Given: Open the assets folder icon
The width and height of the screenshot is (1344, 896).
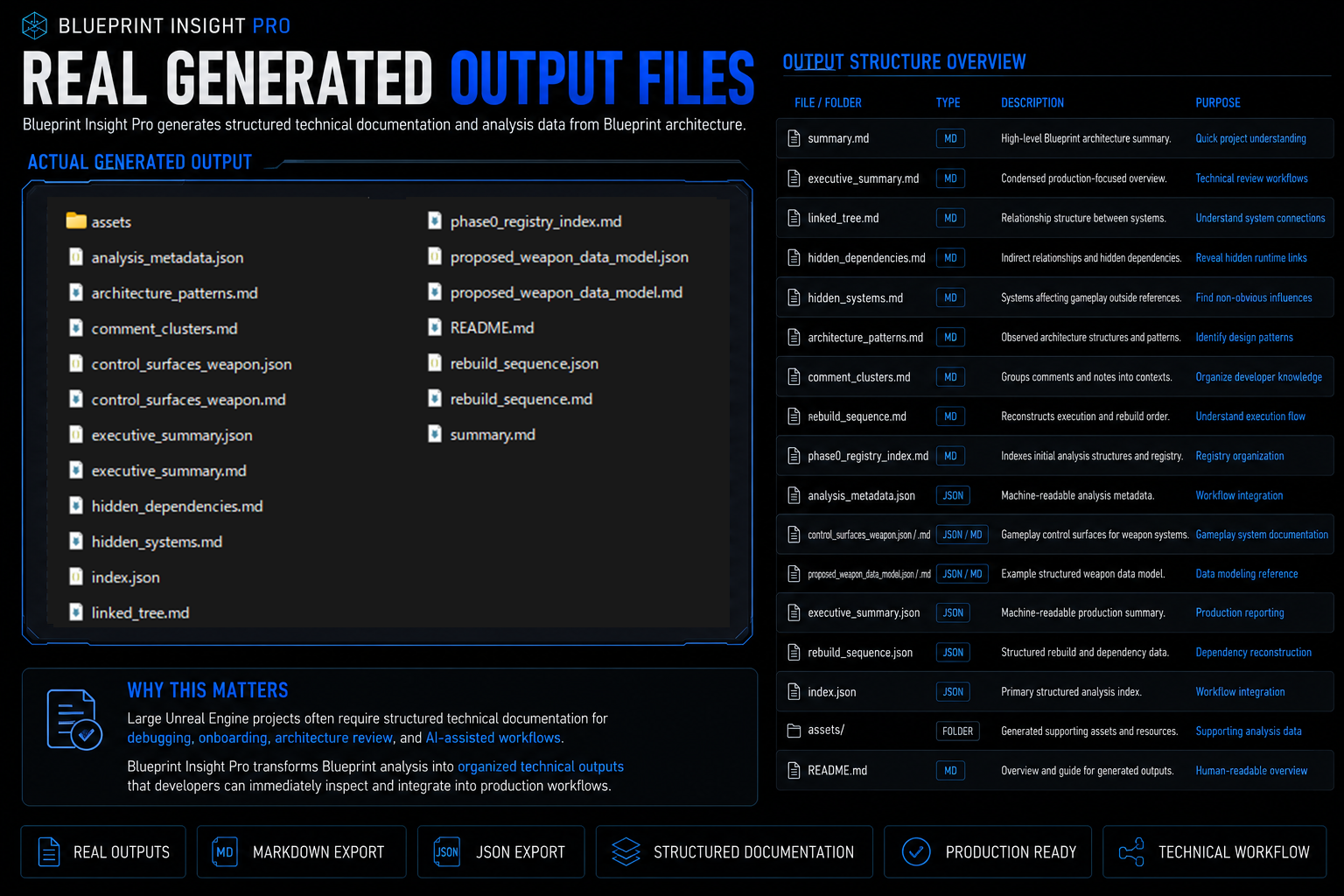Looking at the screenshot, I should [x=76, y=220].
